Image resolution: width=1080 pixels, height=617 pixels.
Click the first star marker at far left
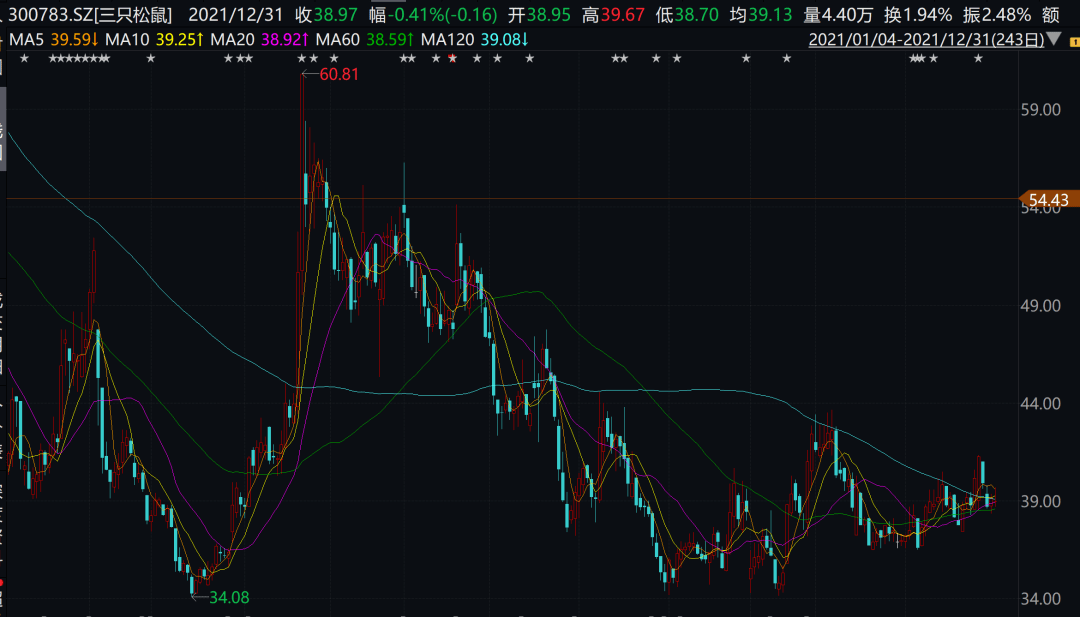(25, 59)
